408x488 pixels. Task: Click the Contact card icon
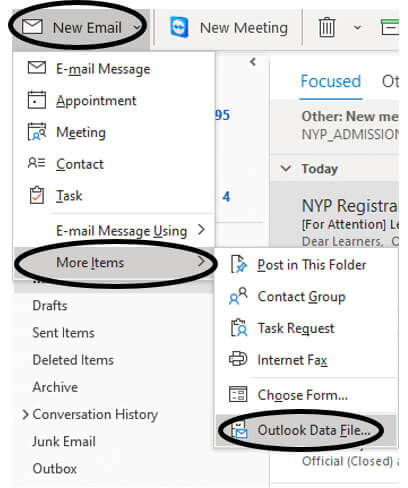[36, 163]
